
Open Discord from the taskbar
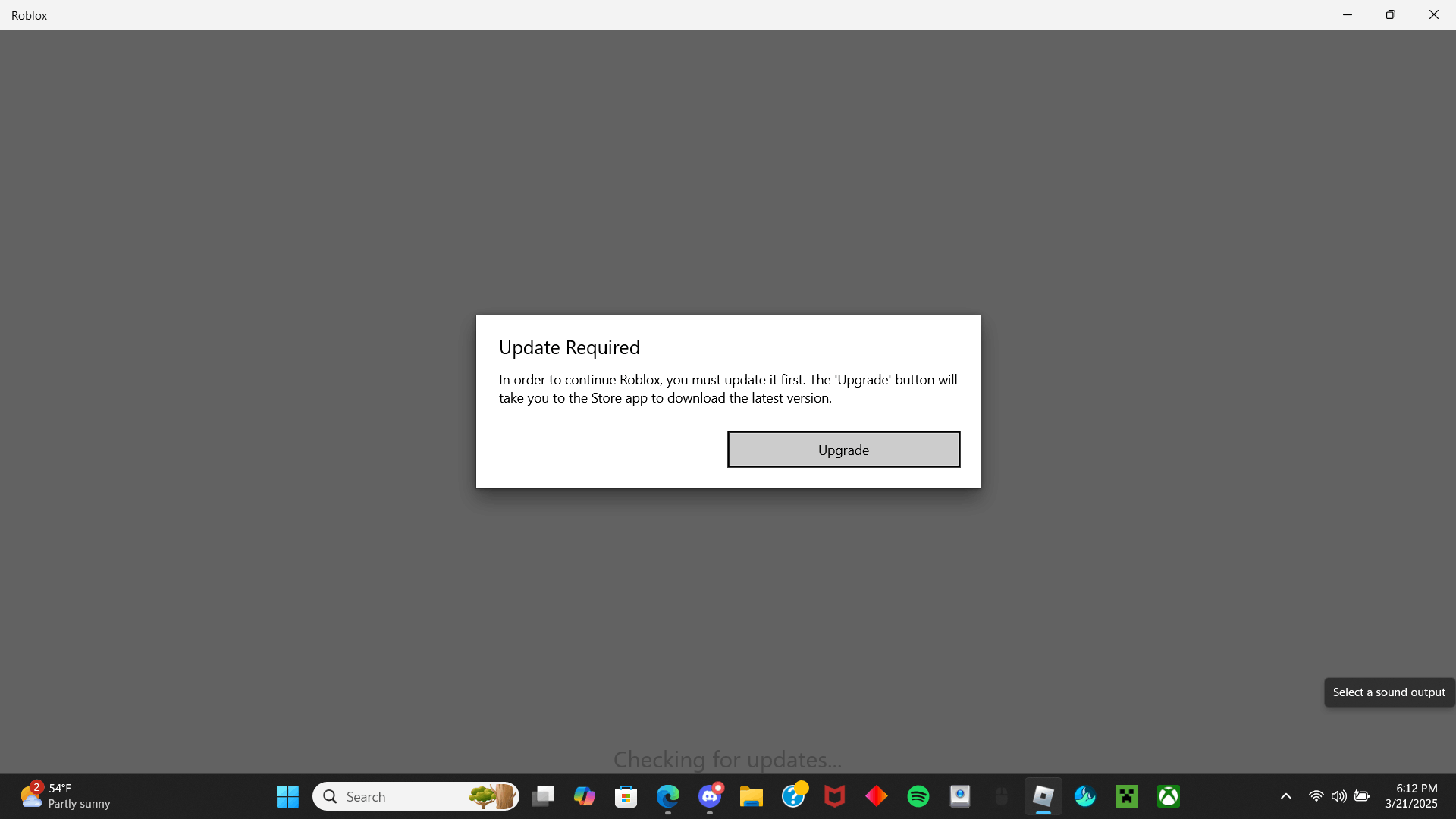pos(710,796)
